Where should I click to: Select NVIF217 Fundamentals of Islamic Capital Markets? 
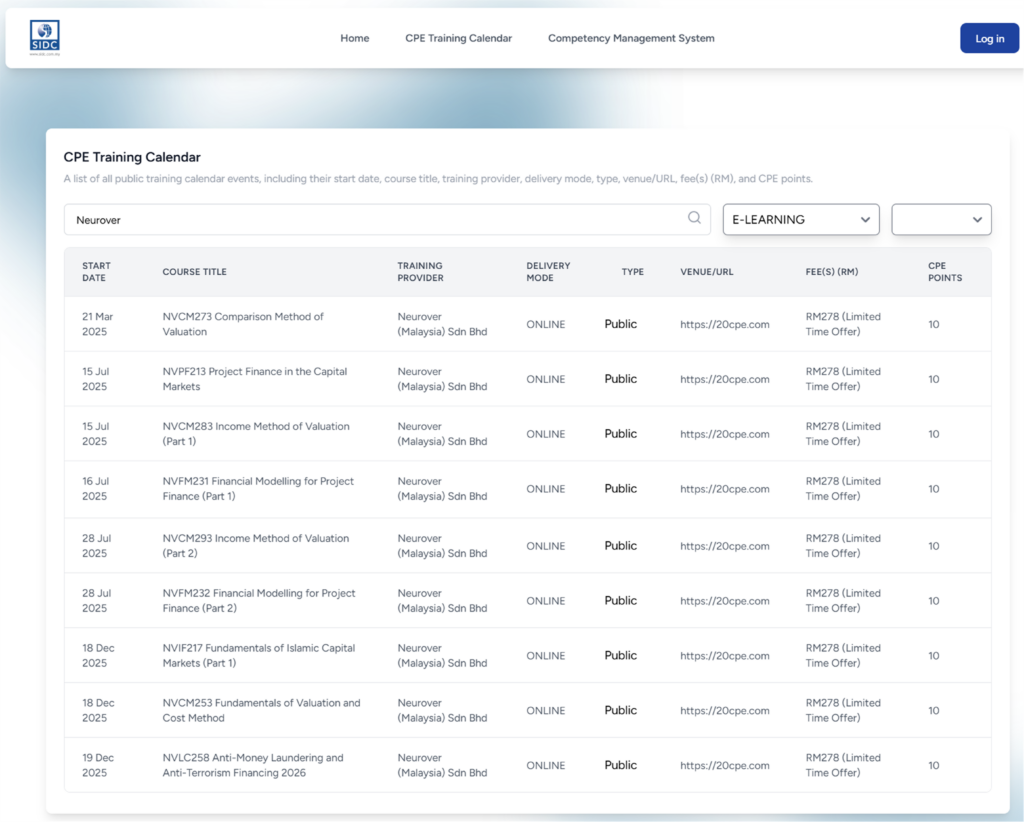[x=258, y=656]
